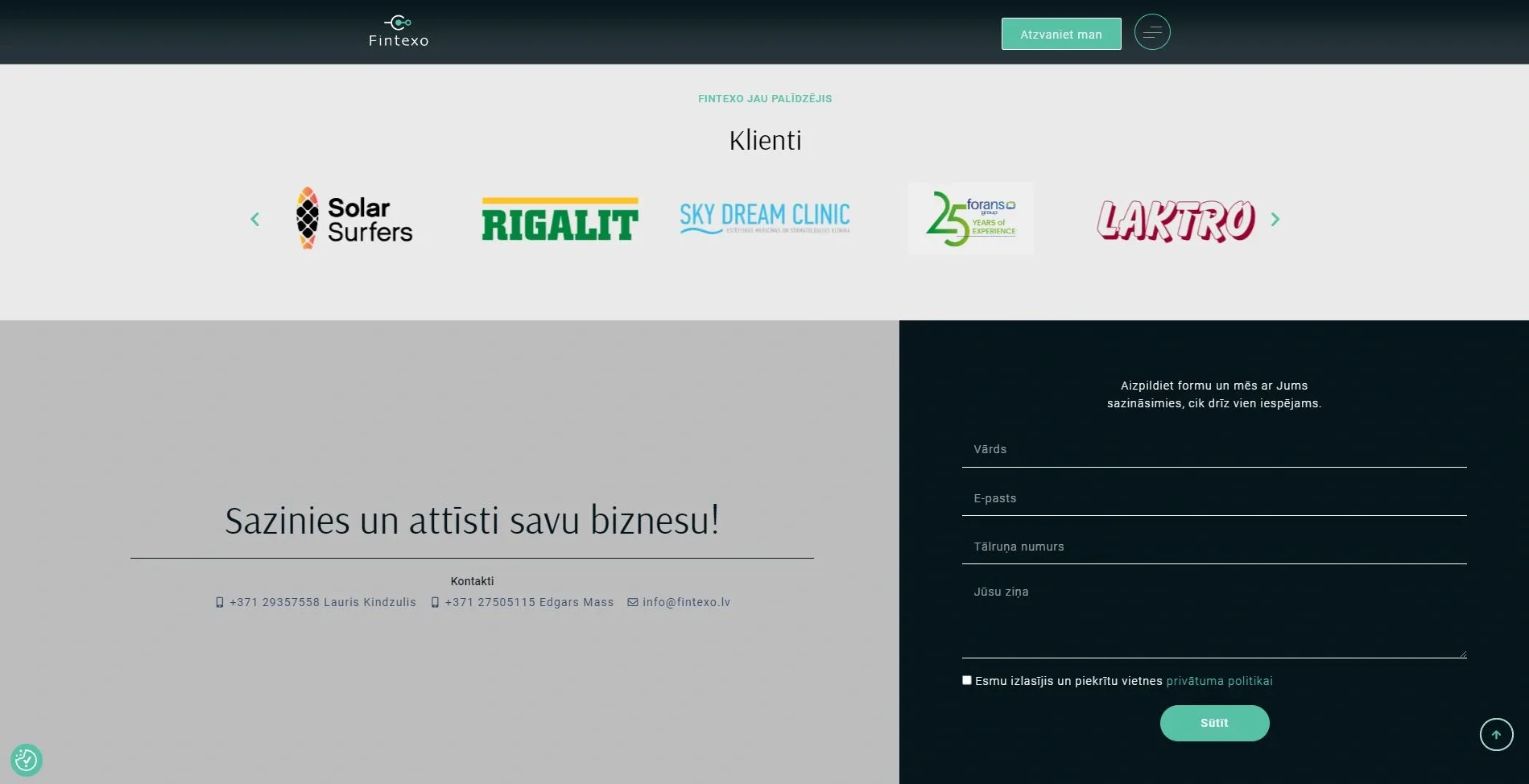Call +371 29357558 Lauris Kindzulis
The image size is (1529, 784).
pyautogui.click(x=323, y=602)
